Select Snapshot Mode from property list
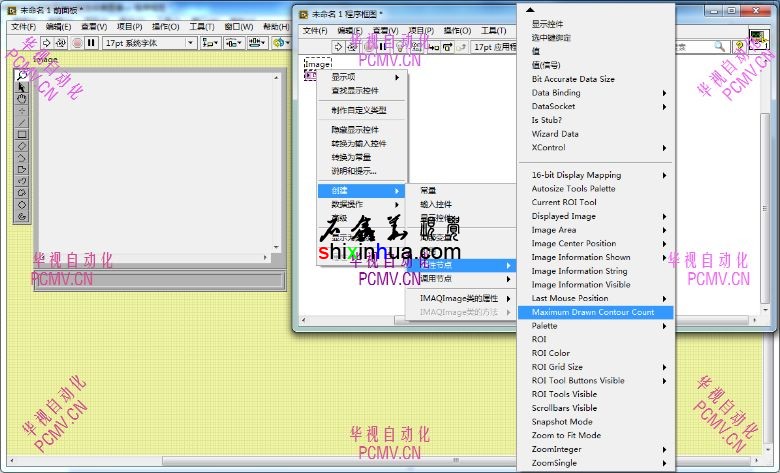The height and width of the screenshot is (473, 780). pos(562,422)
